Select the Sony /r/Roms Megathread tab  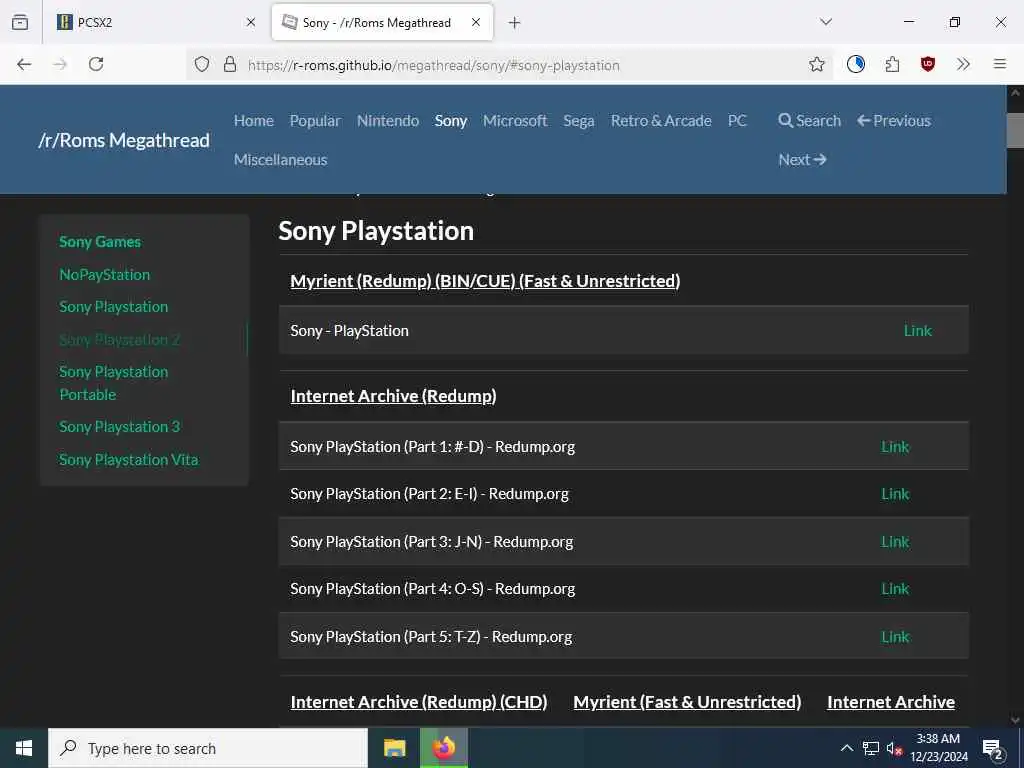382,22
